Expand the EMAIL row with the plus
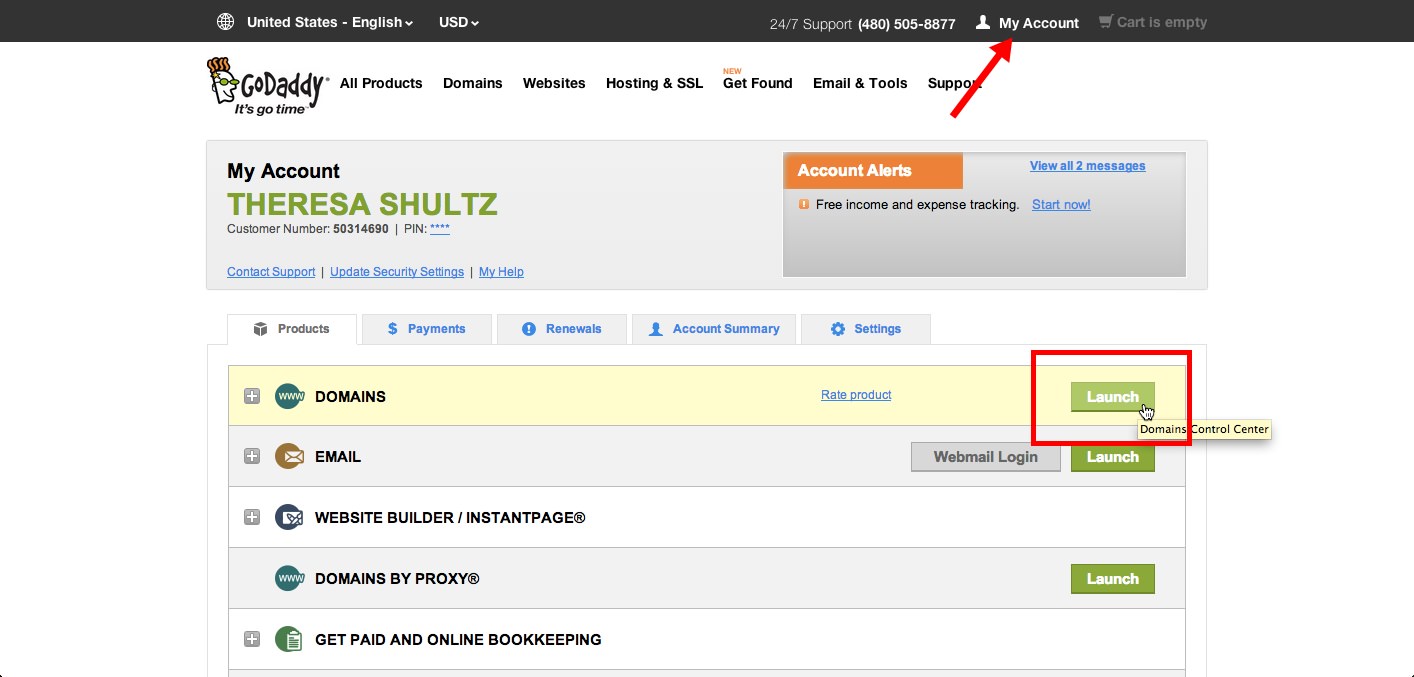1414x677 pixels. click(x=252, y=456)
